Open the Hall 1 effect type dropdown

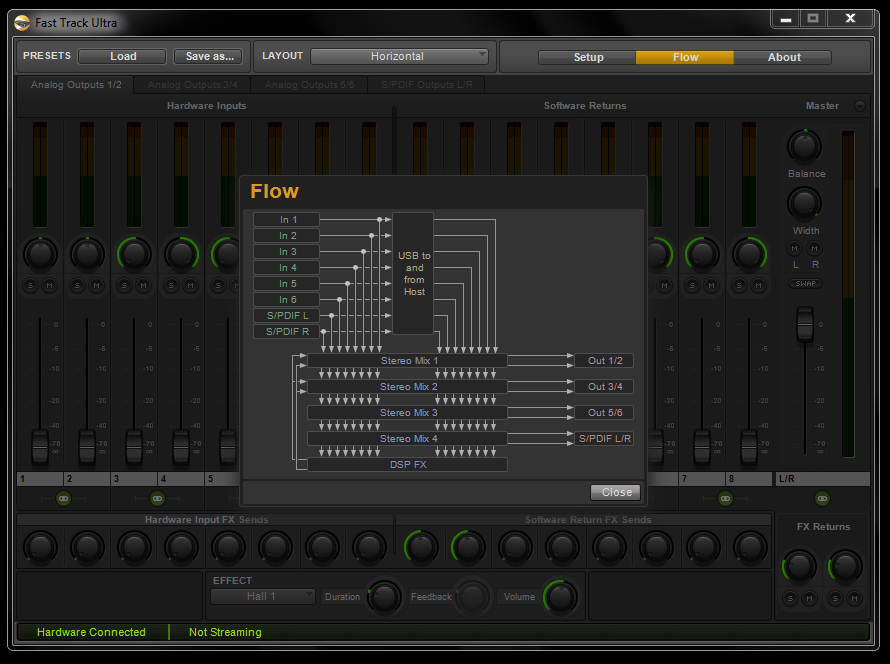263,597
